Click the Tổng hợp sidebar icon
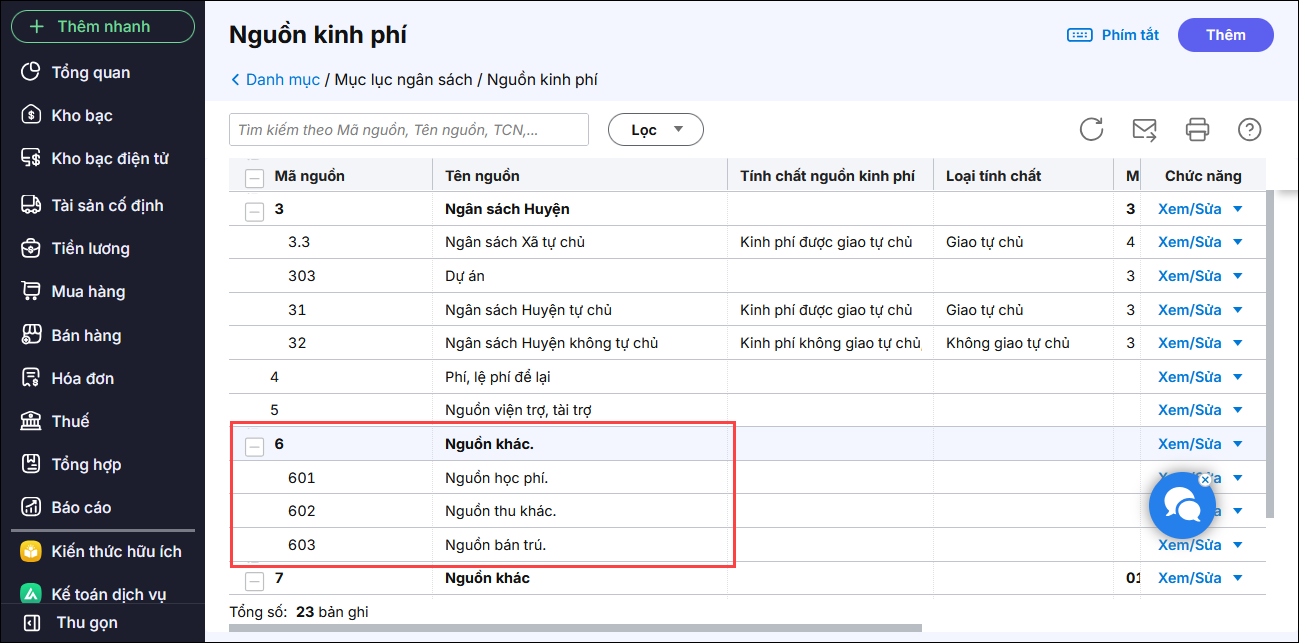Image resolution: width=1299 pixels, height=643 pixels. click(x=32, y=464)
